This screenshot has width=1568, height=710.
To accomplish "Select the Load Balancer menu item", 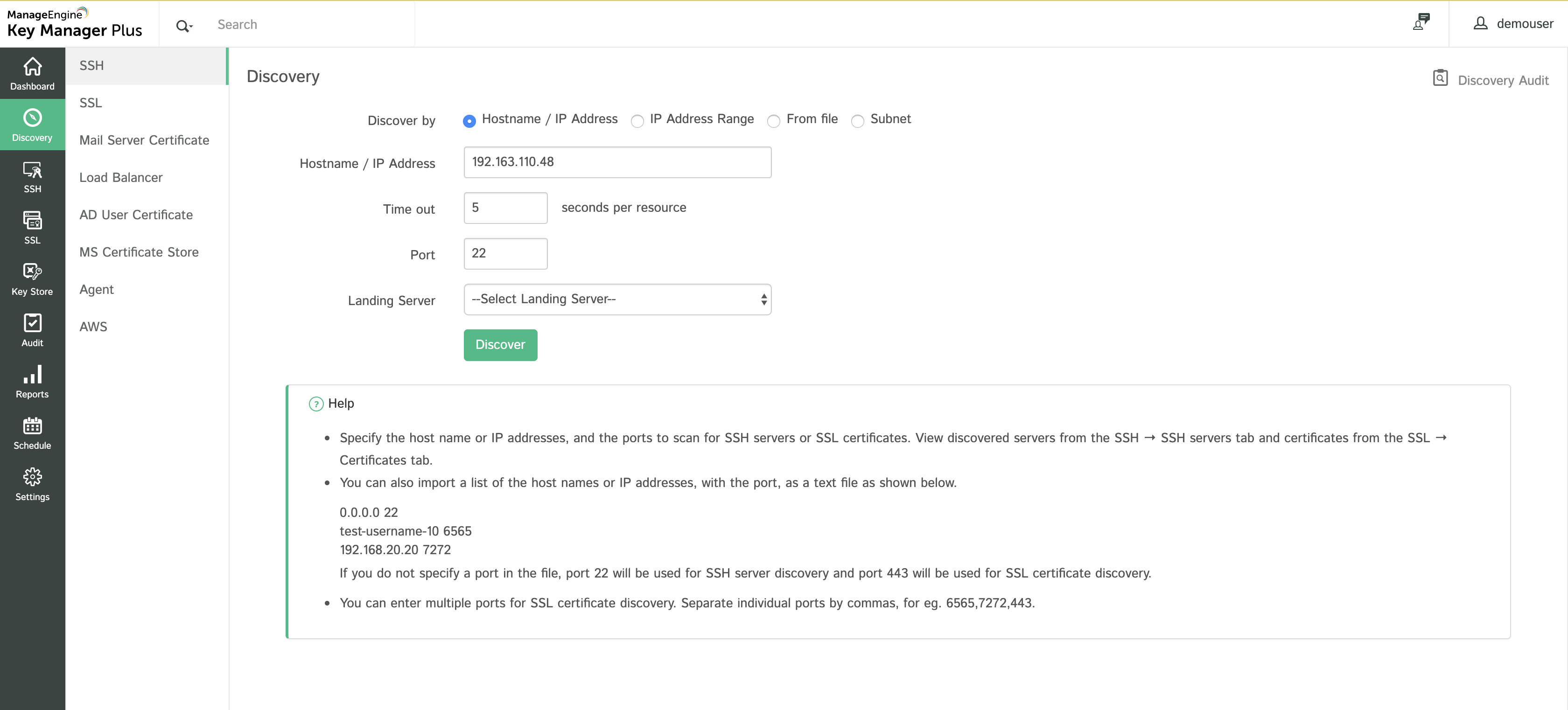I will coord(121,177).
